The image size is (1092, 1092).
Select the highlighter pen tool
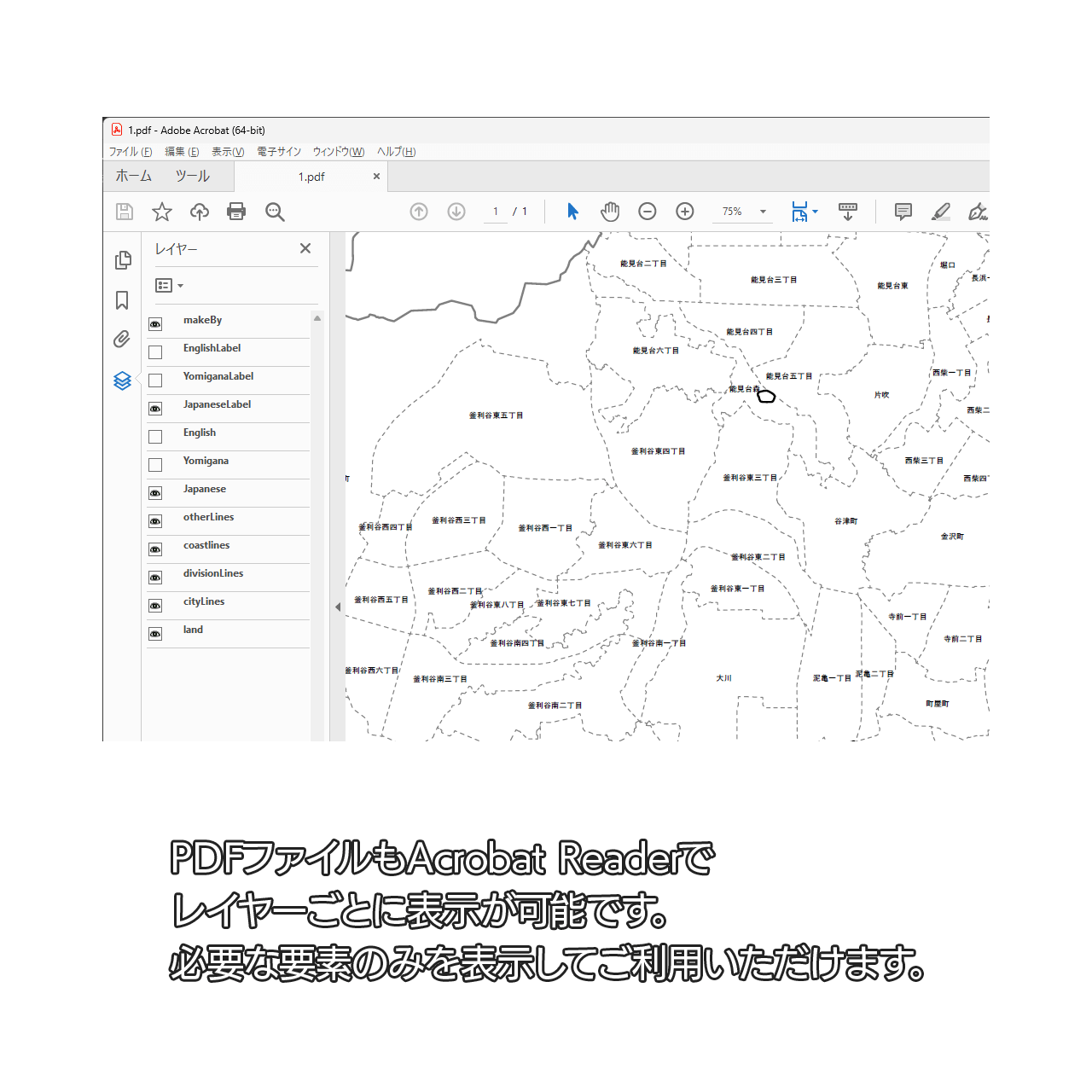coord(941,212)
